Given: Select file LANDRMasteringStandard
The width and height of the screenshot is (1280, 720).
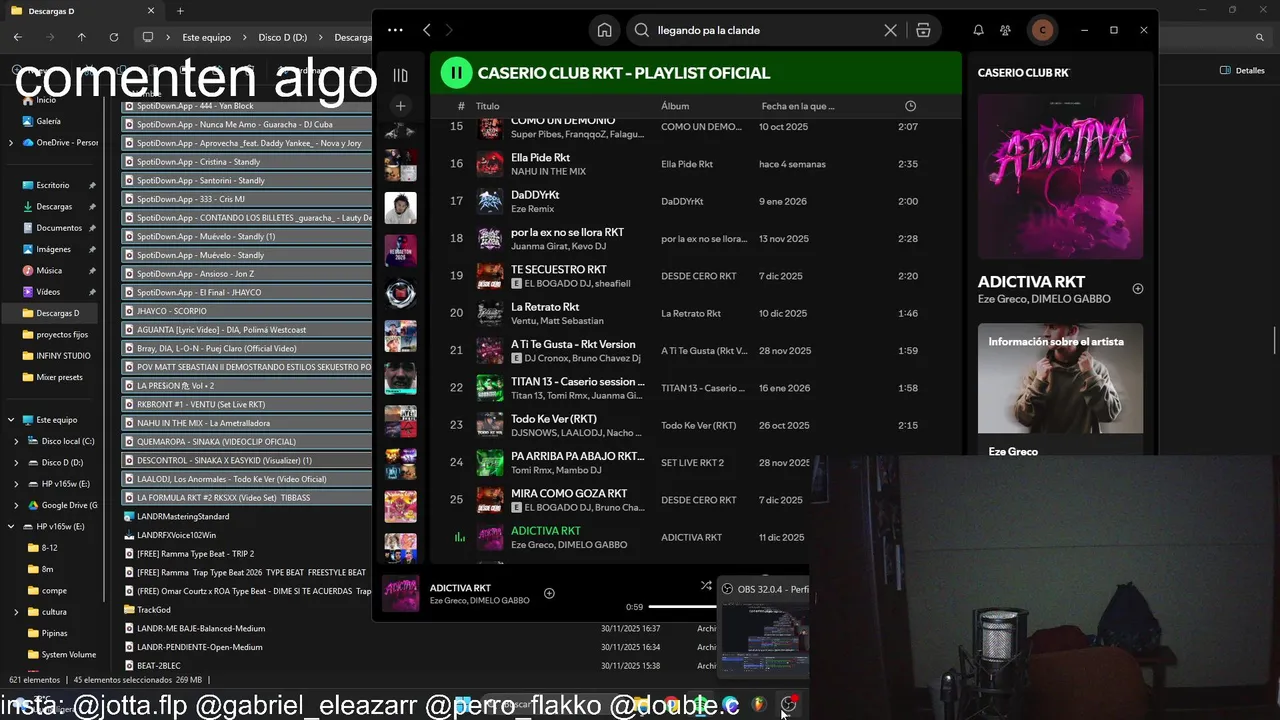Looking at the screenshot, I should tap(183, 517).
